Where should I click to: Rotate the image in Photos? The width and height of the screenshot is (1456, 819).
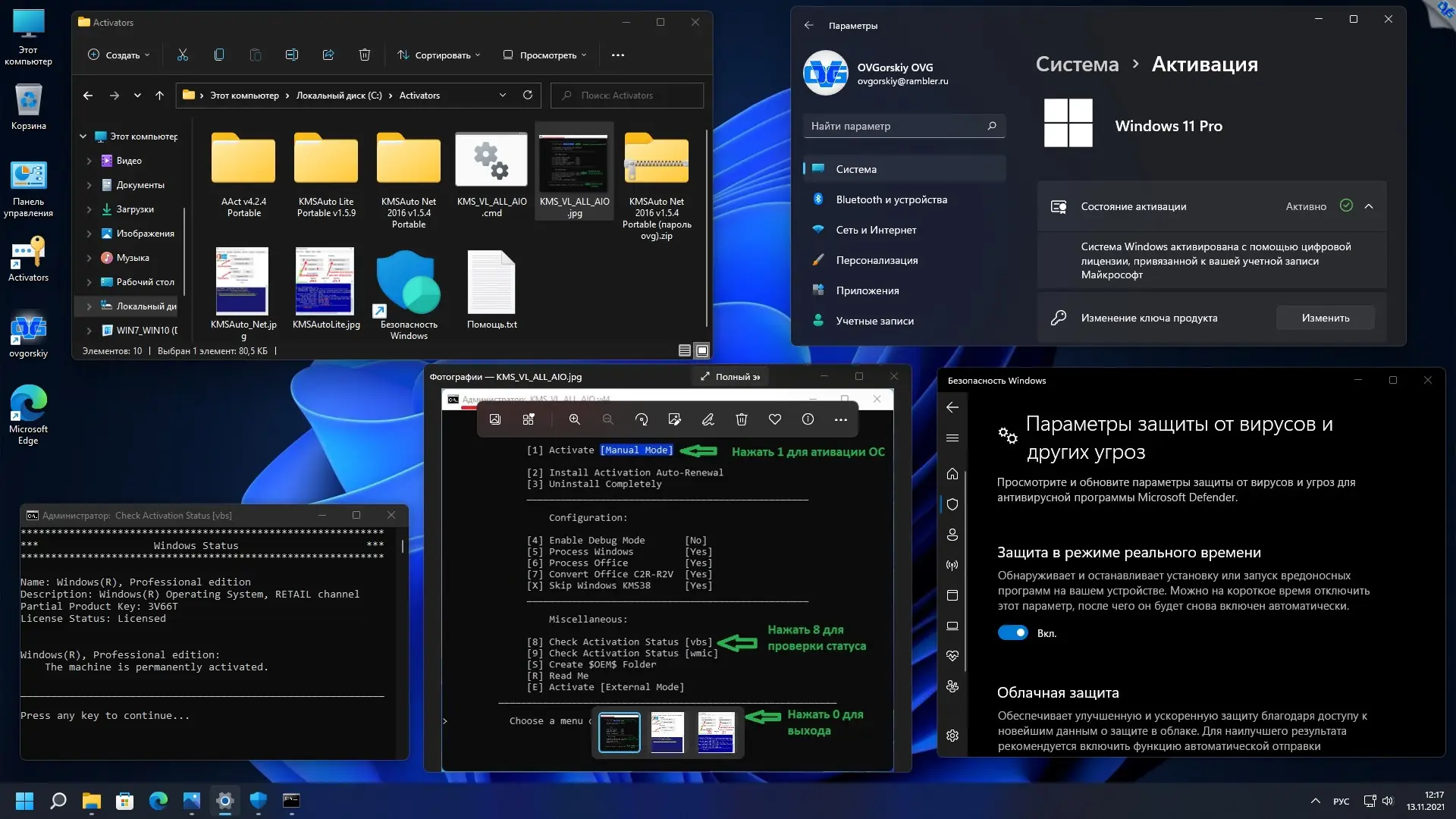point(642,419)
